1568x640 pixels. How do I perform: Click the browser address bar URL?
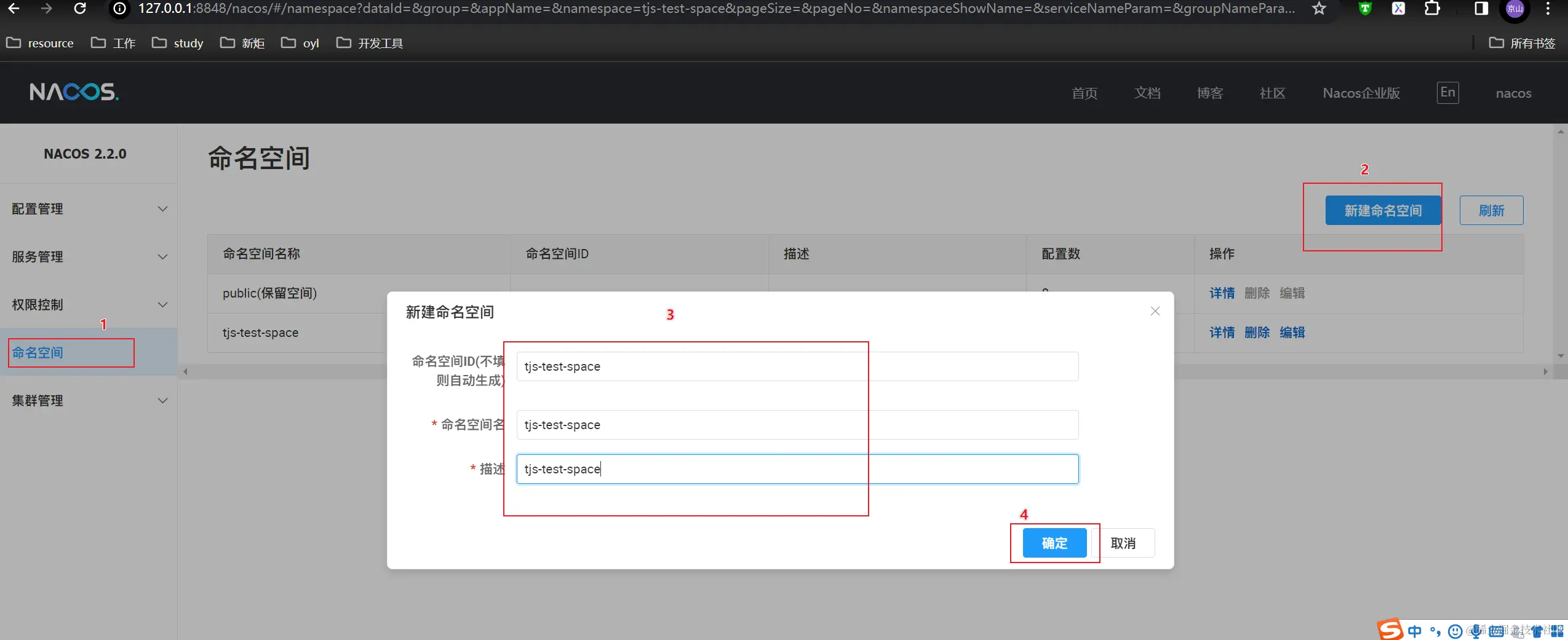tap(716, 9)
